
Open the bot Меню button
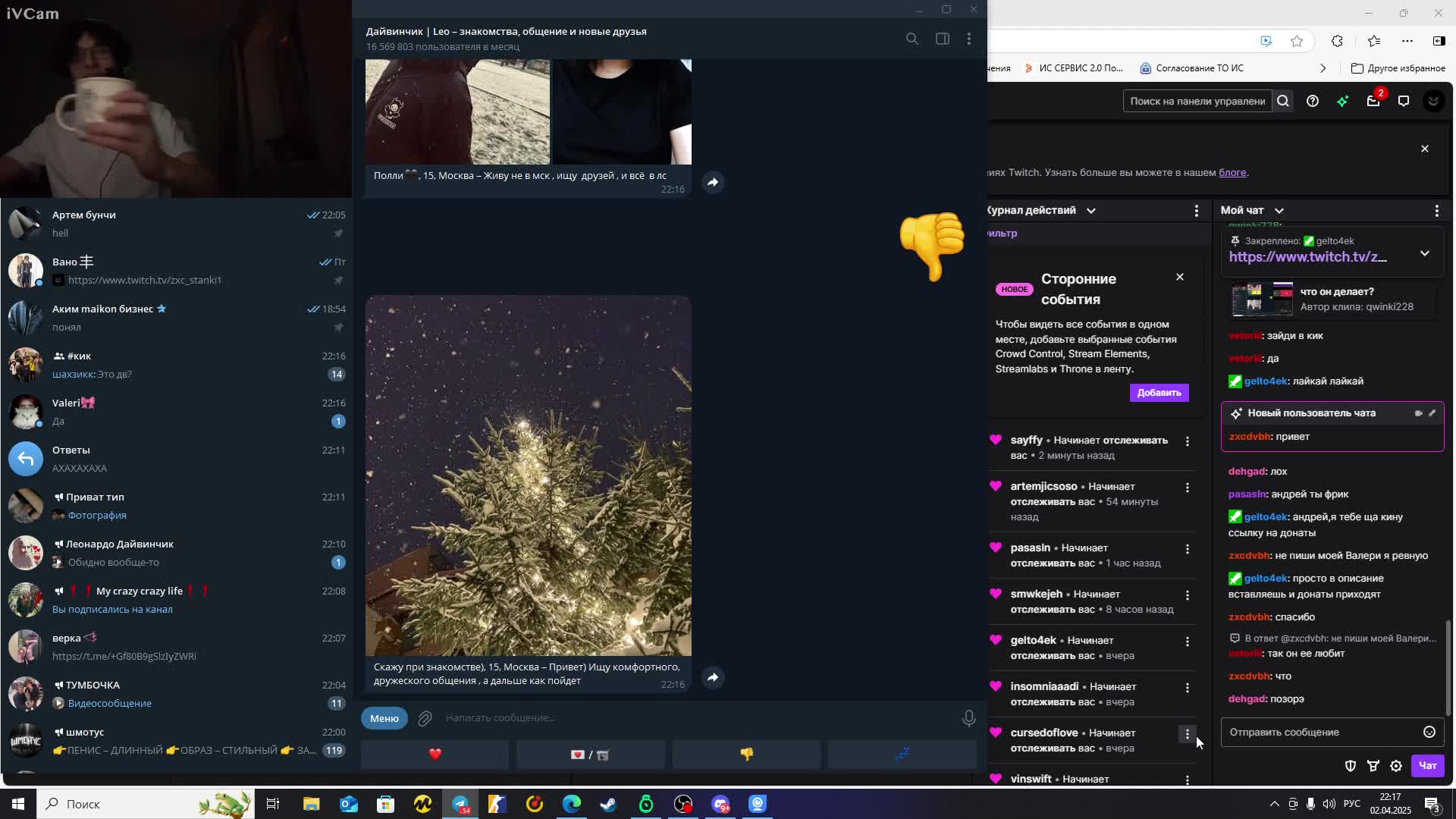pos(384,718)
